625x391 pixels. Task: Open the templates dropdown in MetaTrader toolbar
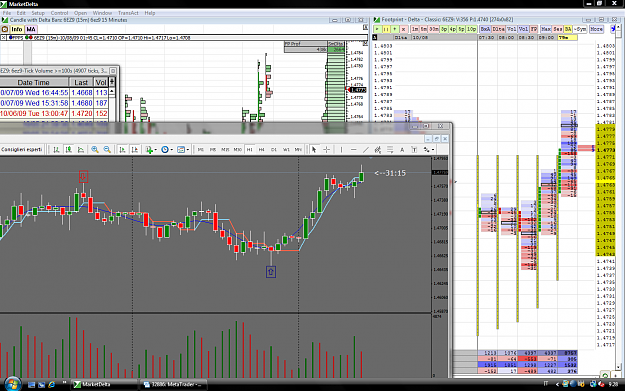(x=183, y=149)
